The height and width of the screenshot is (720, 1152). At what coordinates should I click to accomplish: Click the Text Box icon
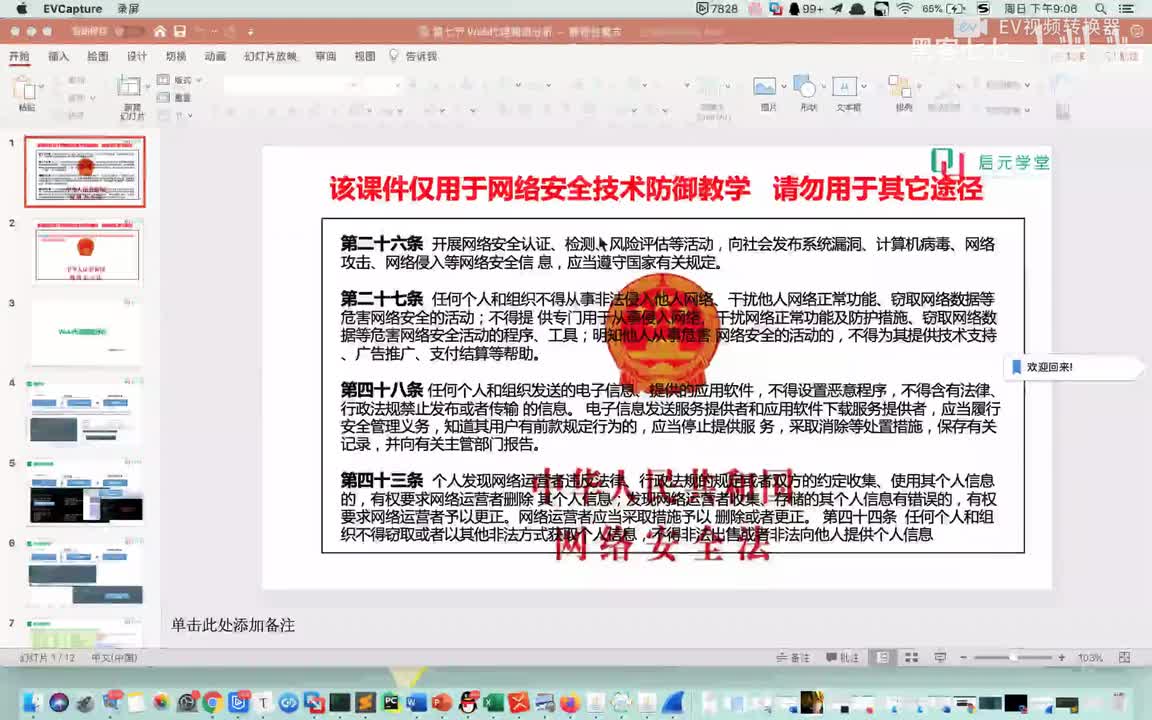click(x=844, y=87)
